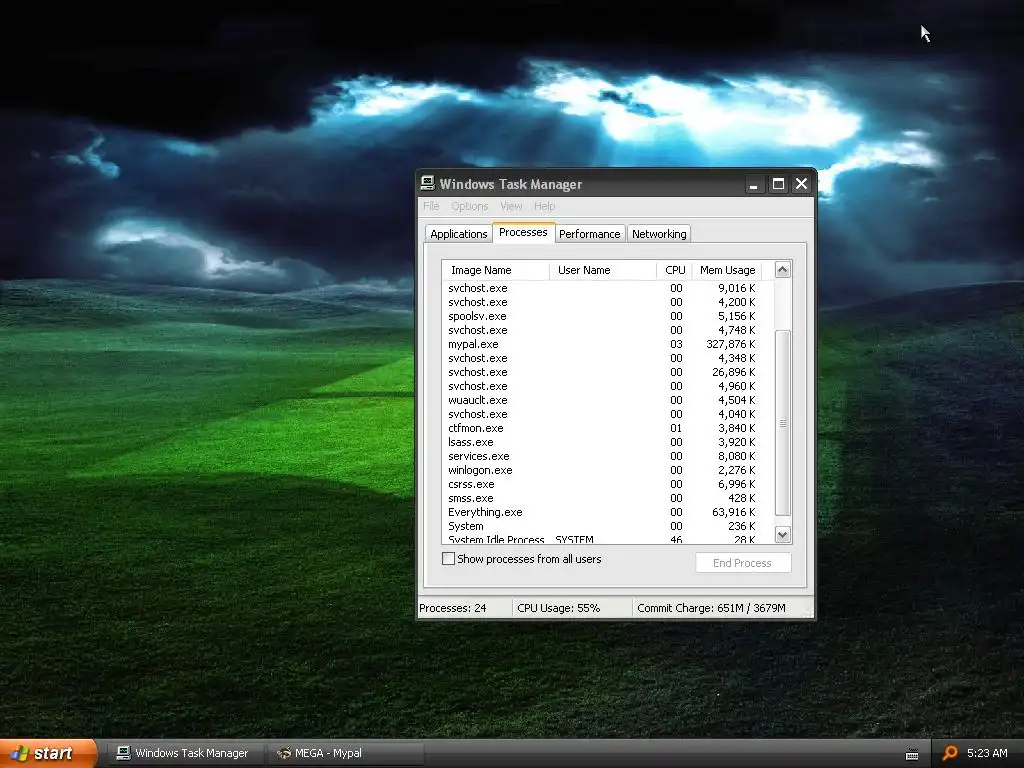The height and width of the screenshot is (768, 1024).
Task: Click the Task Manager title bar icon
Action: point(427,184)
